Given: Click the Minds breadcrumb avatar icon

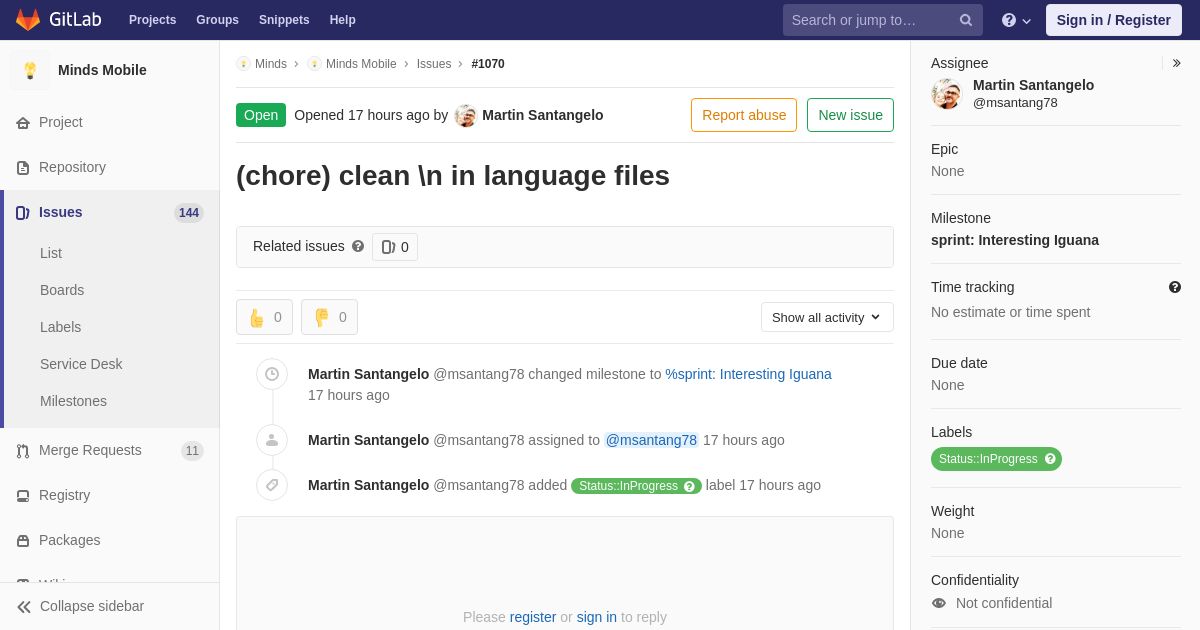Looking at the screenshot, I should [243, 64].
